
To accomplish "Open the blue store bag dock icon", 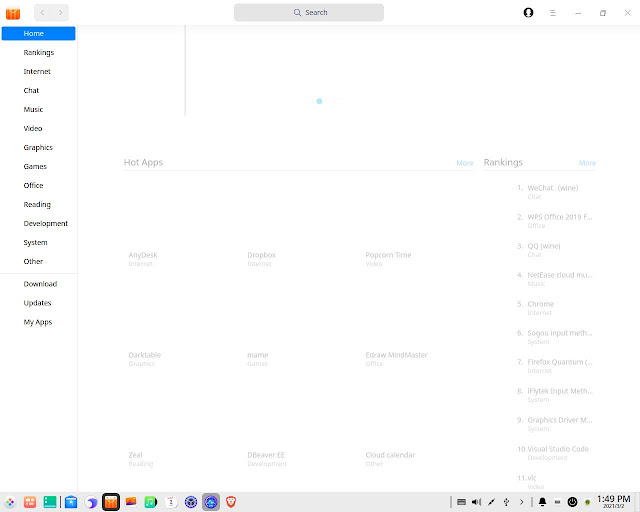I will click(x=71, y=502).
